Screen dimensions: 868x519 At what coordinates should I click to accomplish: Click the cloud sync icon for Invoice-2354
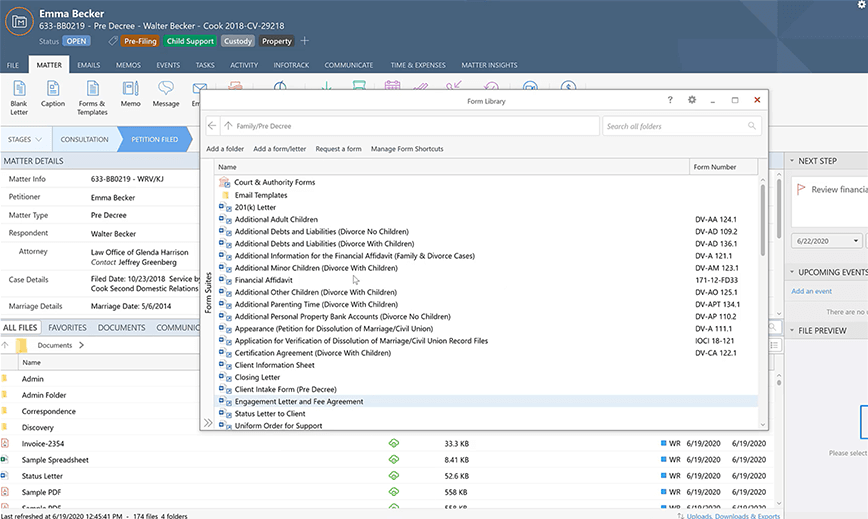tap(394, 443)
